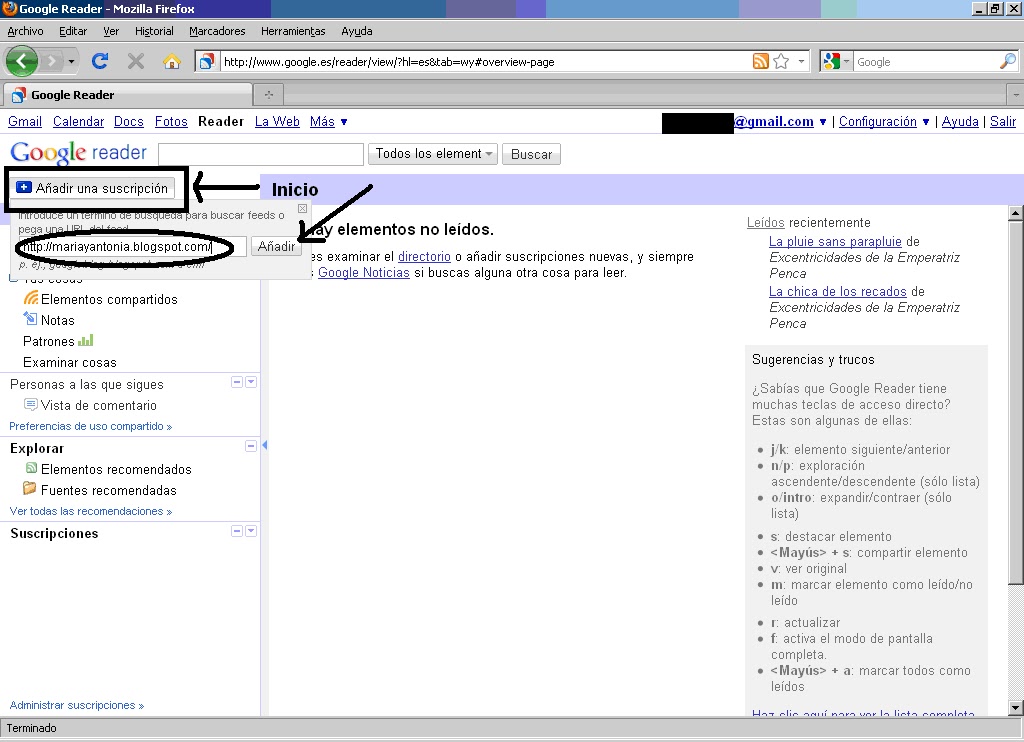
Task: Click the site favicon beside URL
Action: click(206, 61)
